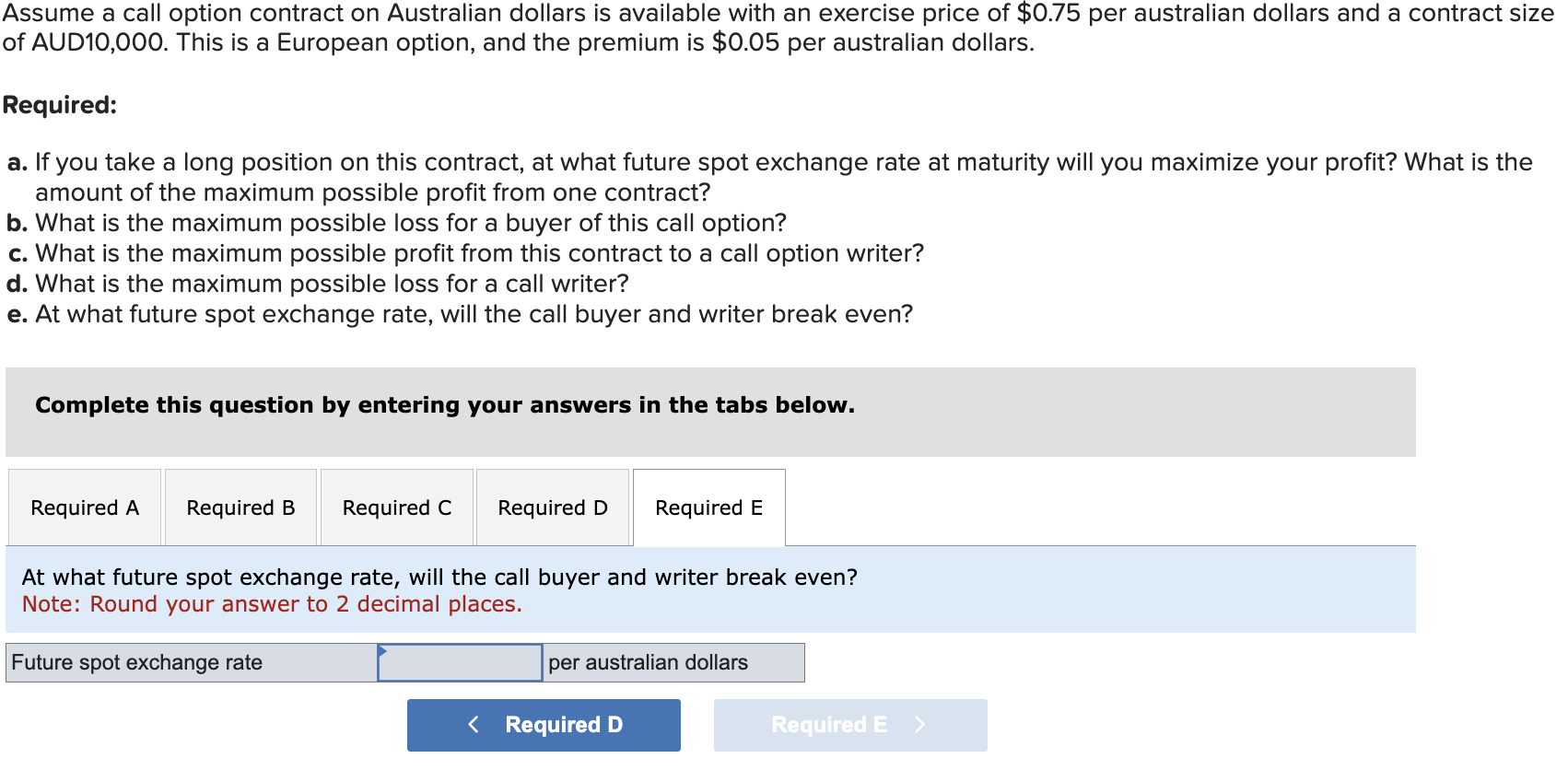Click the Required heading text

(x=60, y=104)
